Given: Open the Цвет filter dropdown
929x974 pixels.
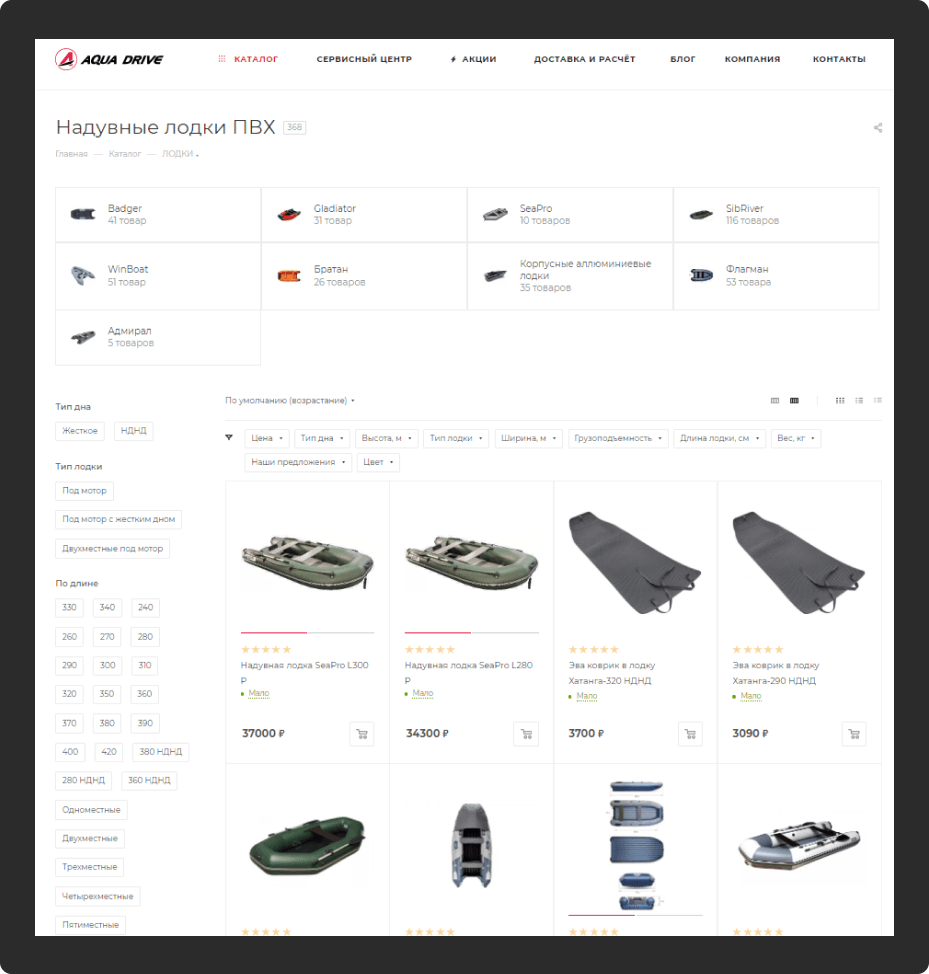Looking at the screenshot, I should 378,463.
